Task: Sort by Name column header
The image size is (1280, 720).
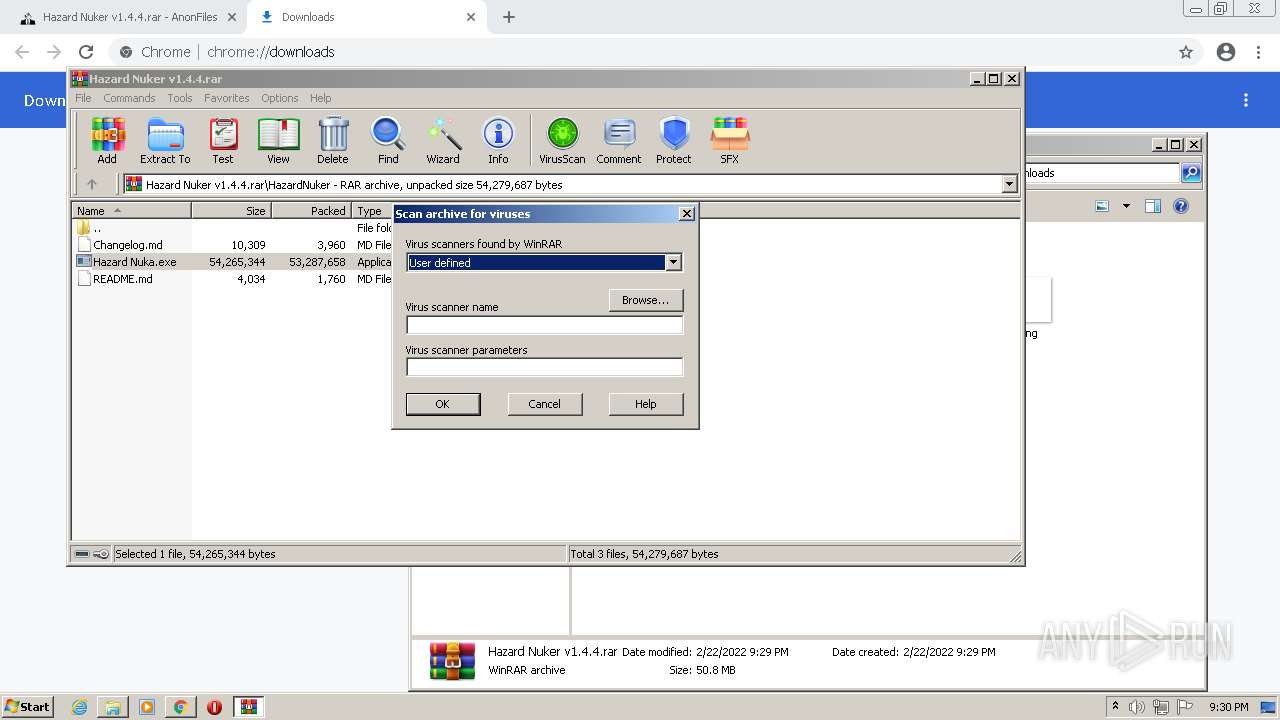Action: pyautogui.click(x=132, y=211)
